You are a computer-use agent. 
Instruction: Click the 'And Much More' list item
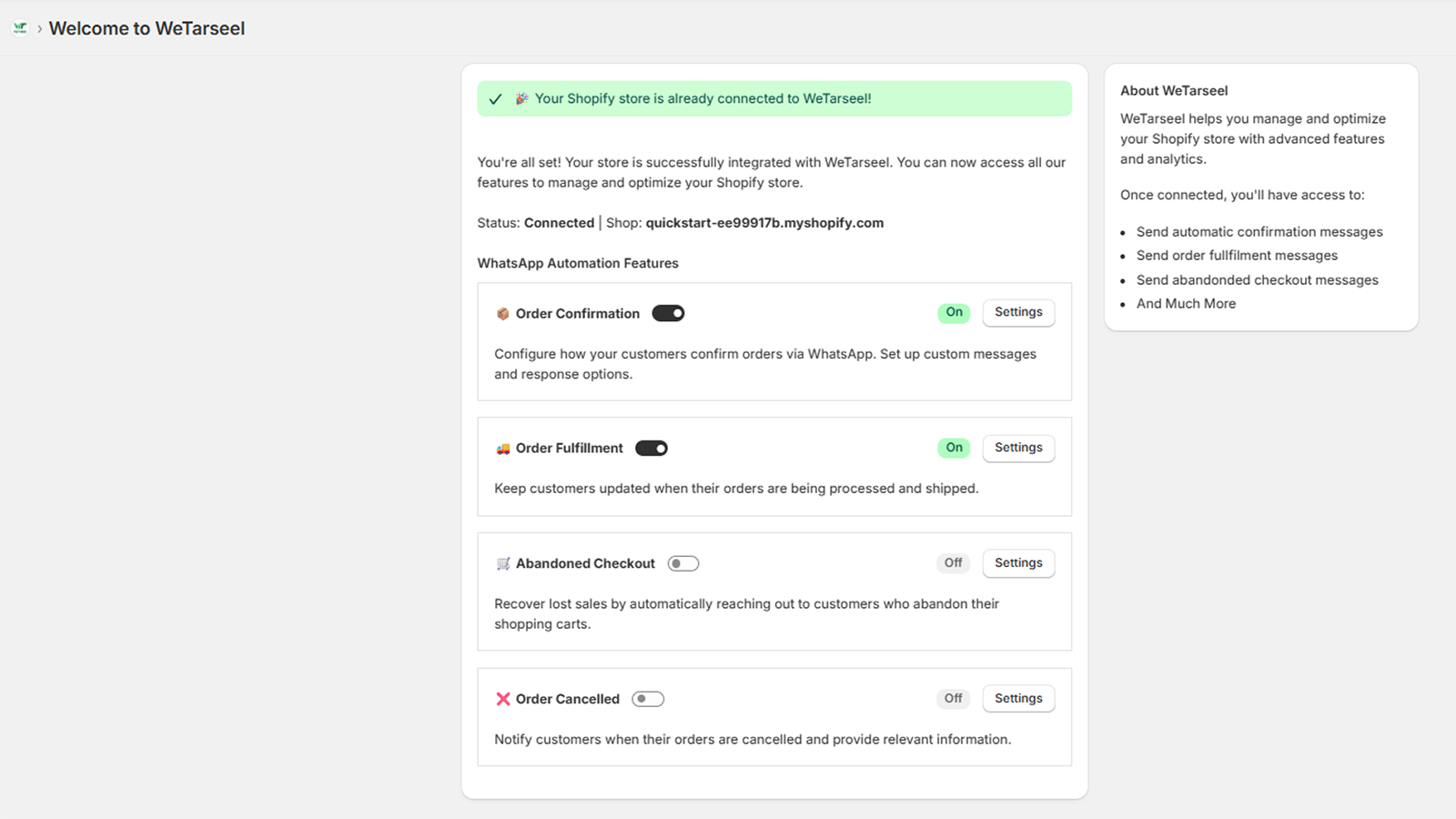(x=1186, y=304)
